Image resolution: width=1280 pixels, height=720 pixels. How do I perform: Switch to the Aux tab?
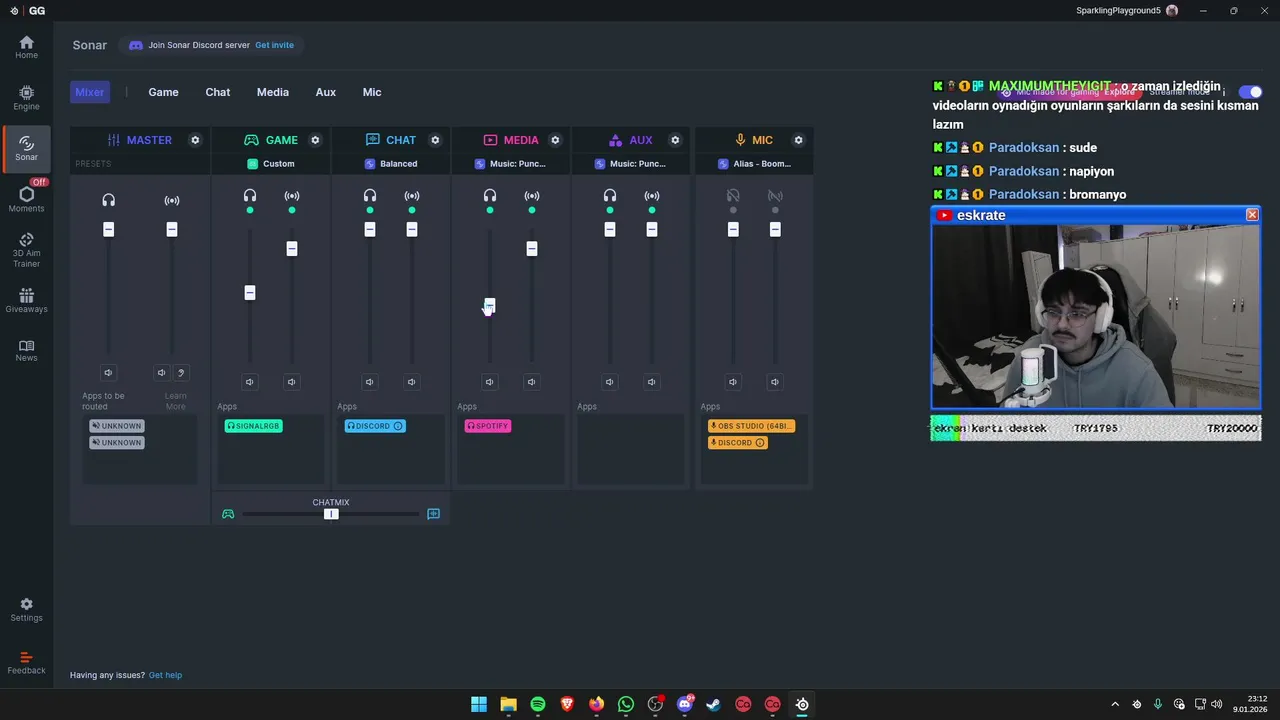(326, 92)
